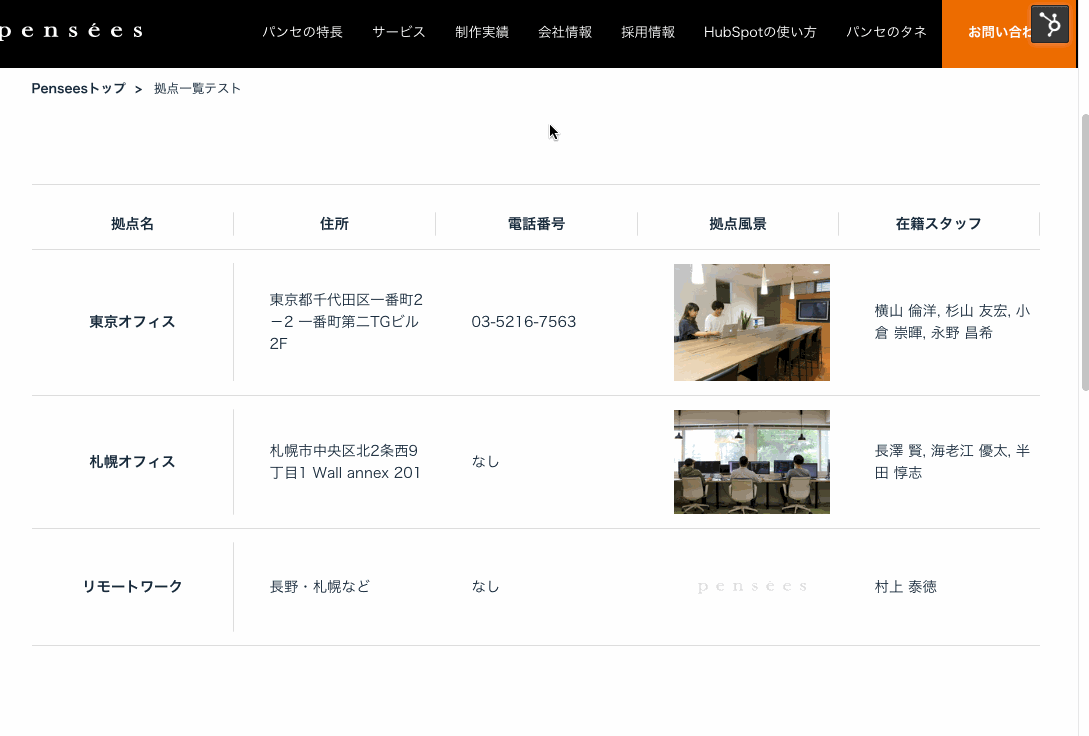
Task: Click the 東京オフィス row name
Action: (x=132, y=322)
